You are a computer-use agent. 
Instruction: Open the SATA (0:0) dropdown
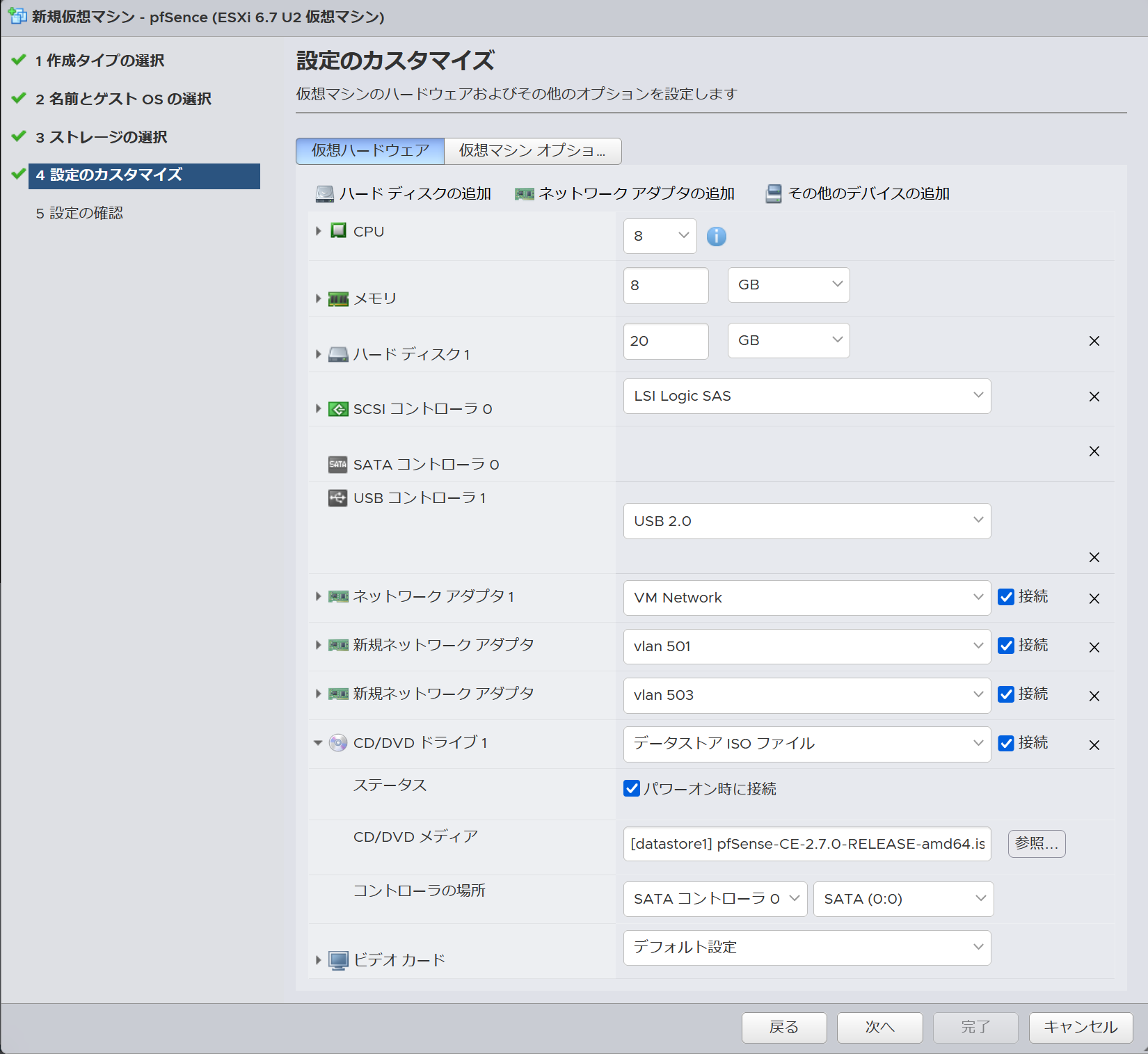[903, 899]
